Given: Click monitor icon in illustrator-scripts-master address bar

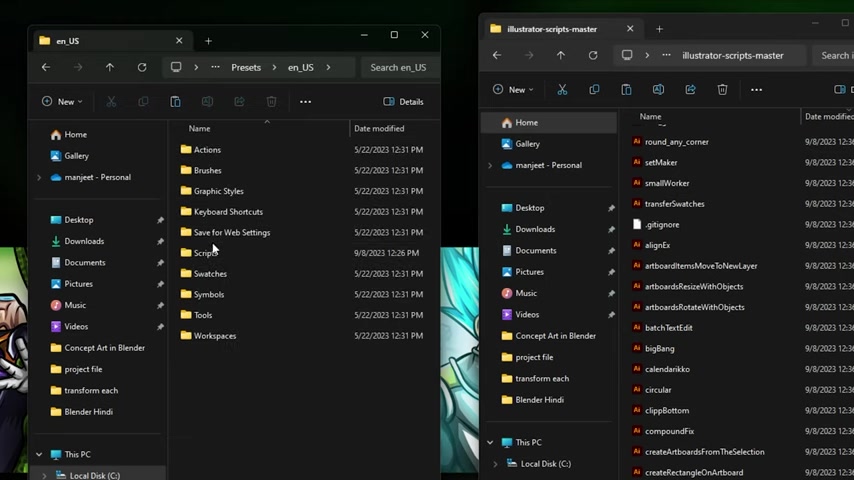Looking at the screenshot, I should 627,56.
